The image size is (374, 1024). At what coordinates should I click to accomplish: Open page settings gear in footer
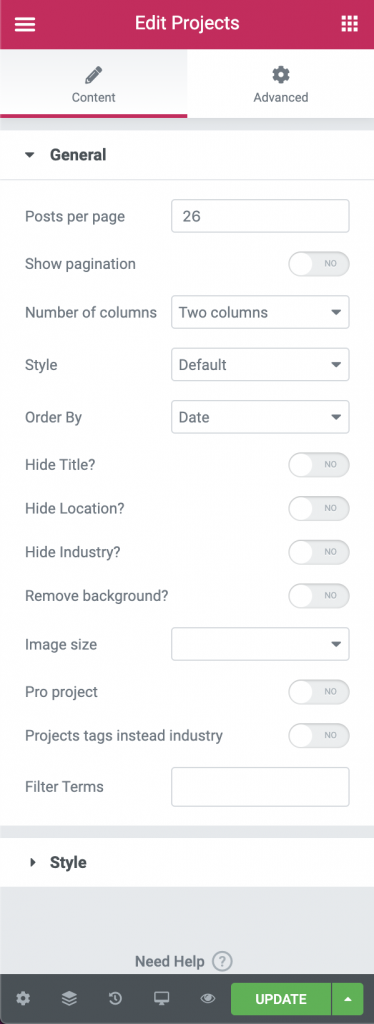[x=23, y=999]
